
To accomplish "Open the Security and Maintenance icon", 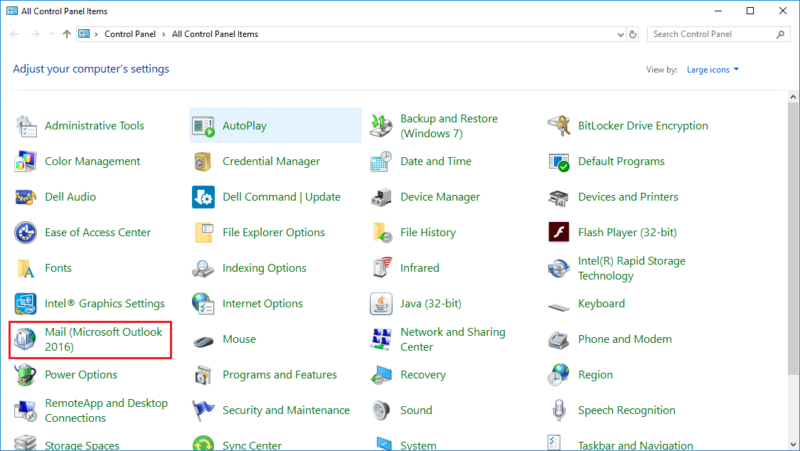I will [x=203, y=411].
